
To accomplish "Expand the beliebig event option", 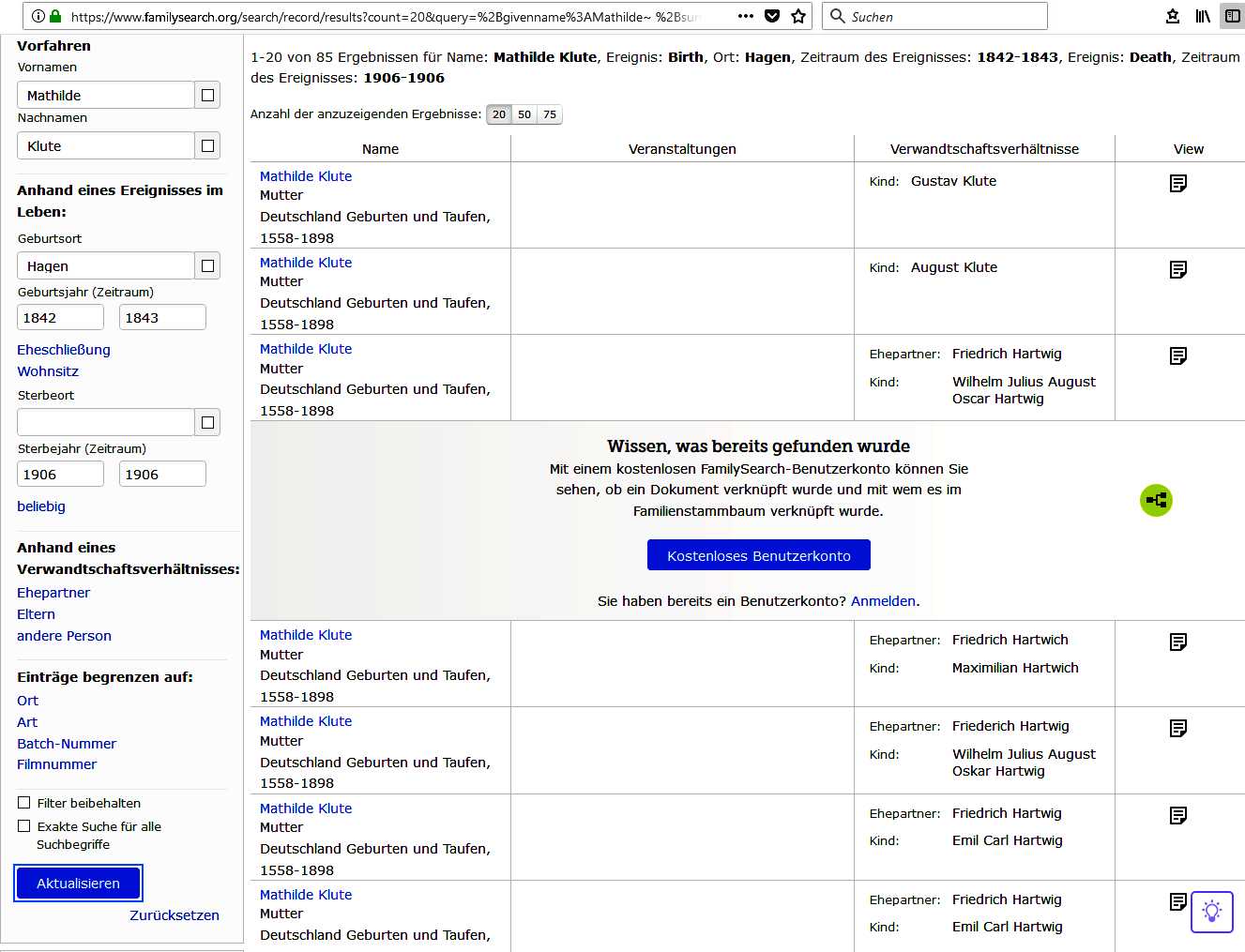I will 41,506.
